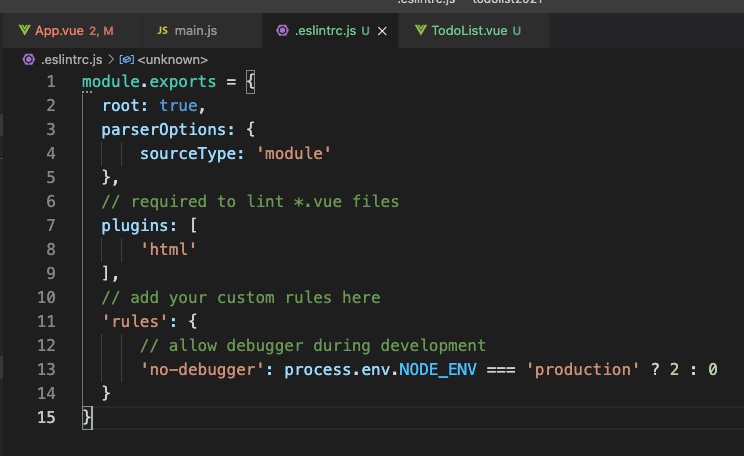Click the three-dot hint under module
Screen dimensions: 744x456
click(x=87, y=92)
